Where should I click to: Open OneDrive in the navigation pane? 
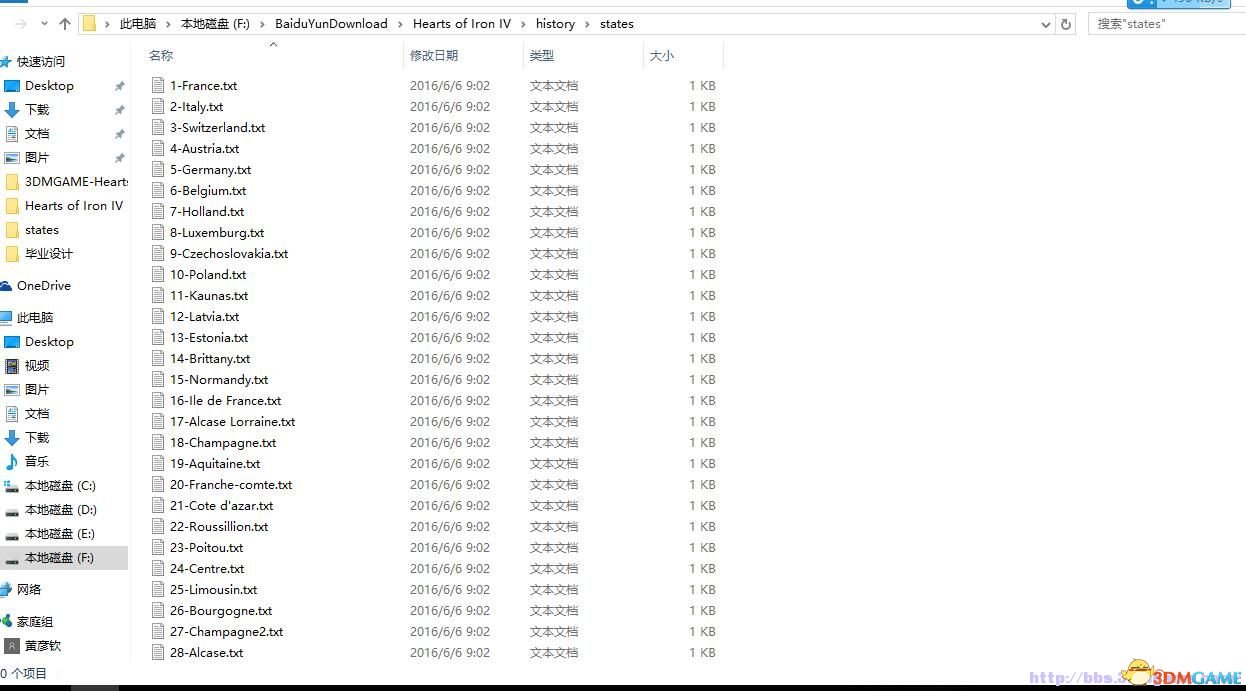click(44, 286)
